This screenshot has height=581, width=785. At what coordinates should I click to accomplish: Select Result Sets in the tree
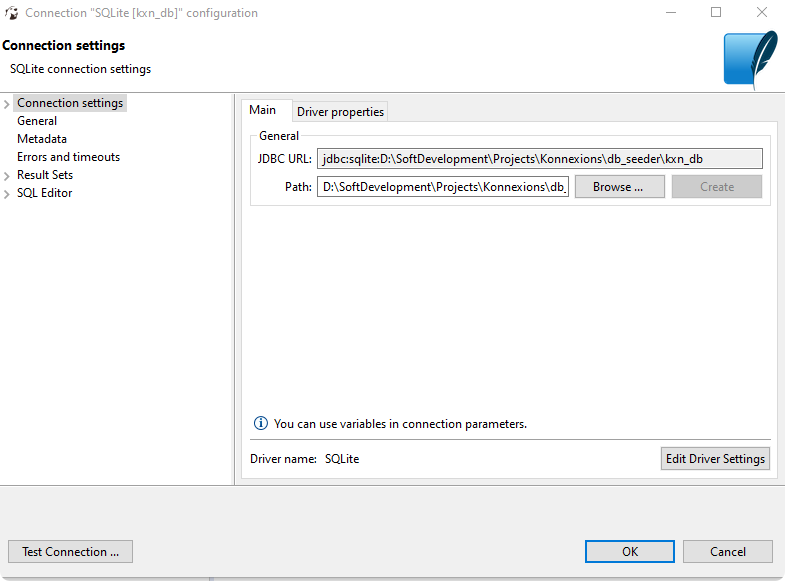coord(45,175)
